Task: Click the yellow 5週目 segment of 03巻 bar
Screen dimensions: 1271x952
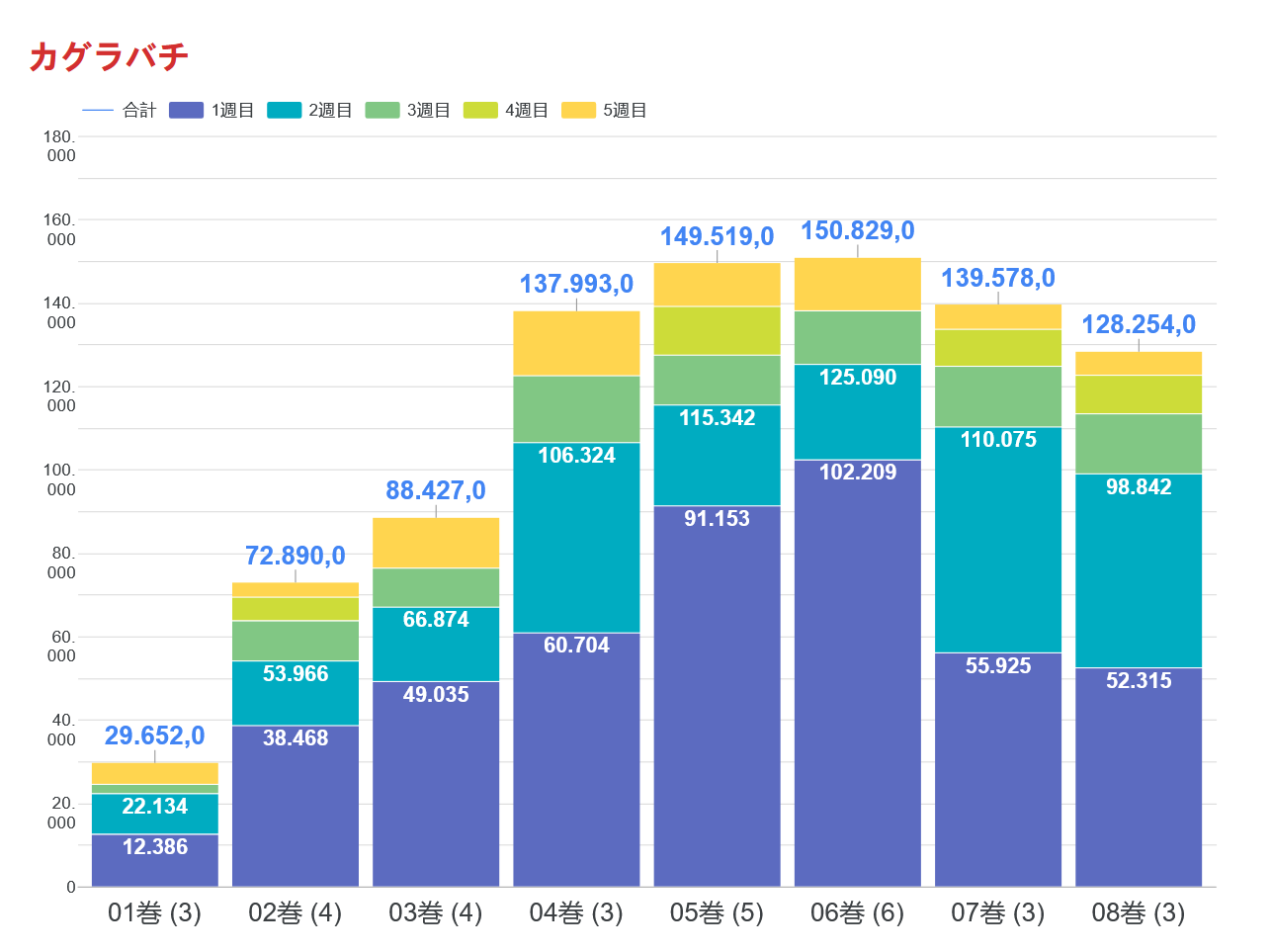Action: click(436, 543)
